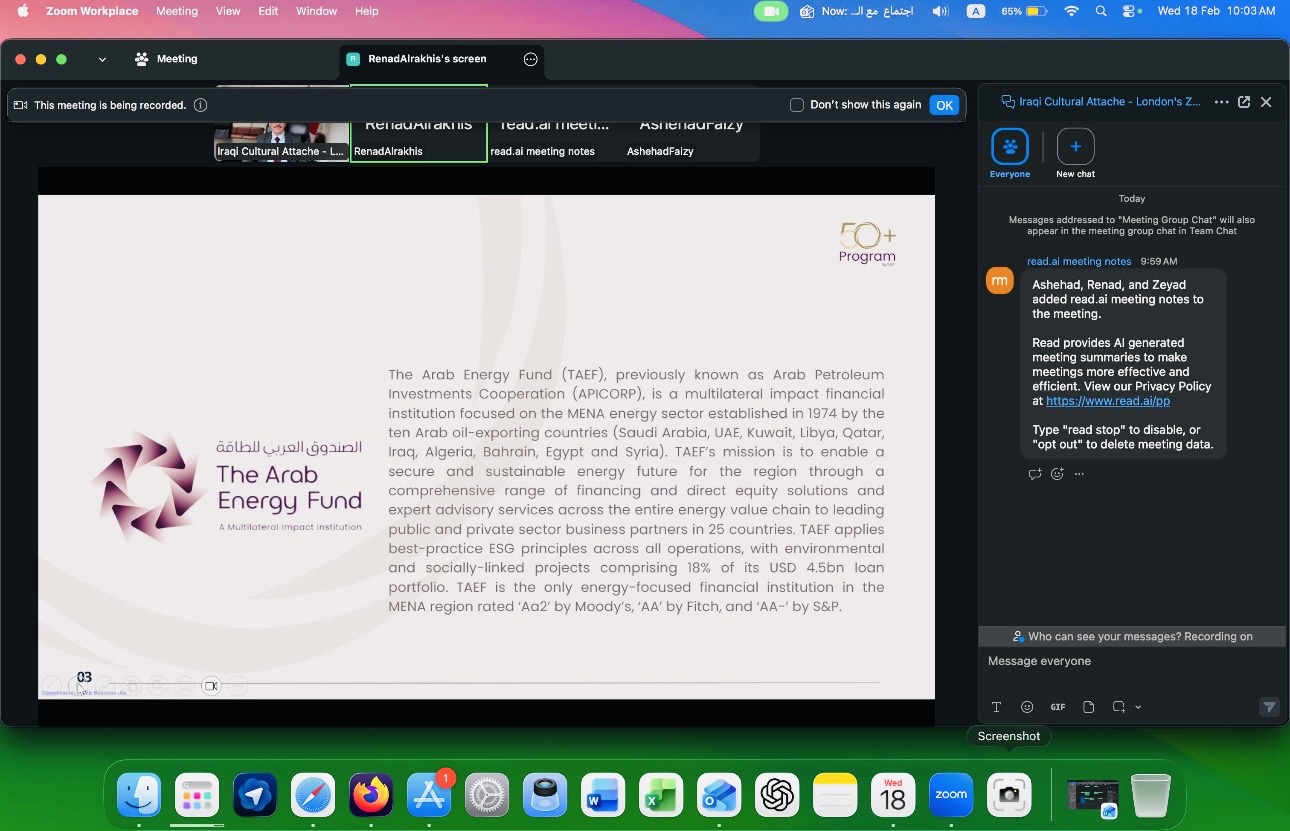Add emoji reaction to read.ai message

1057,474
